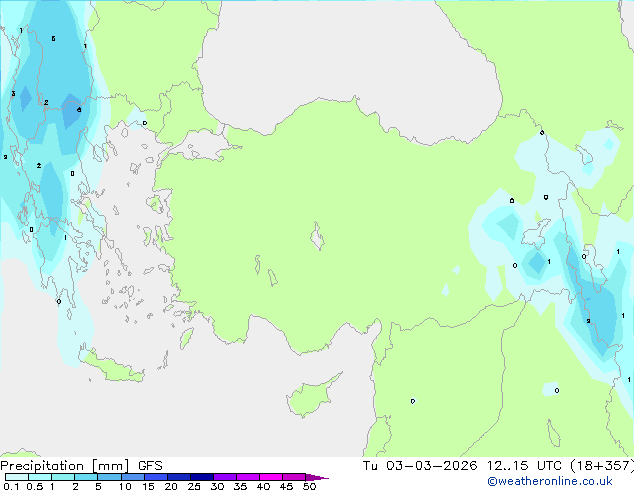This screenshot has height=490, width=634.
Task: Click the date 'Tu 03-03-2026' label
Action: point(420,466)
